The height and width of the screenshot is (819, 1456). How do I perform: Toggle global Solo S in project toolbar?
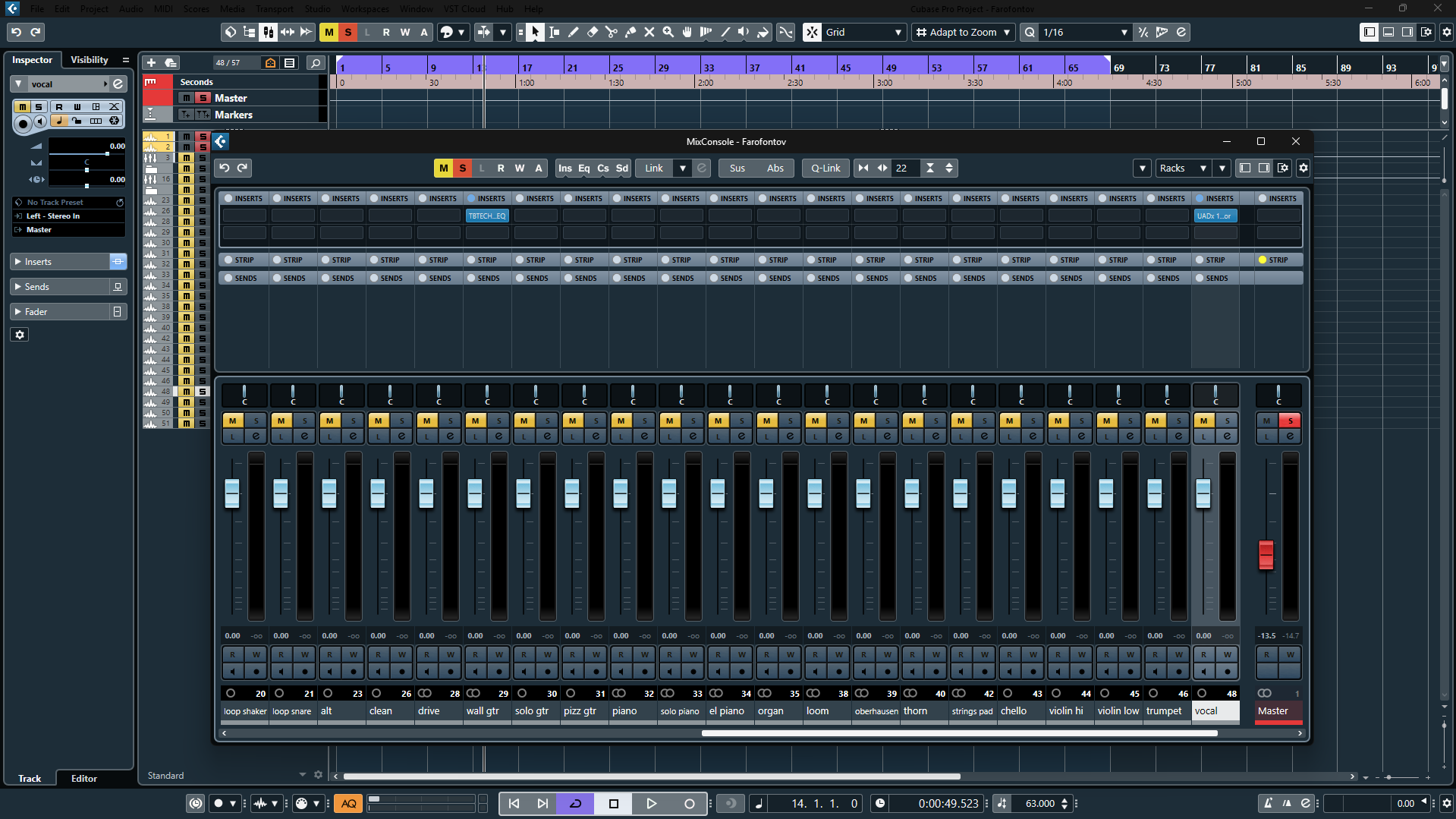[x=348, y=32]
